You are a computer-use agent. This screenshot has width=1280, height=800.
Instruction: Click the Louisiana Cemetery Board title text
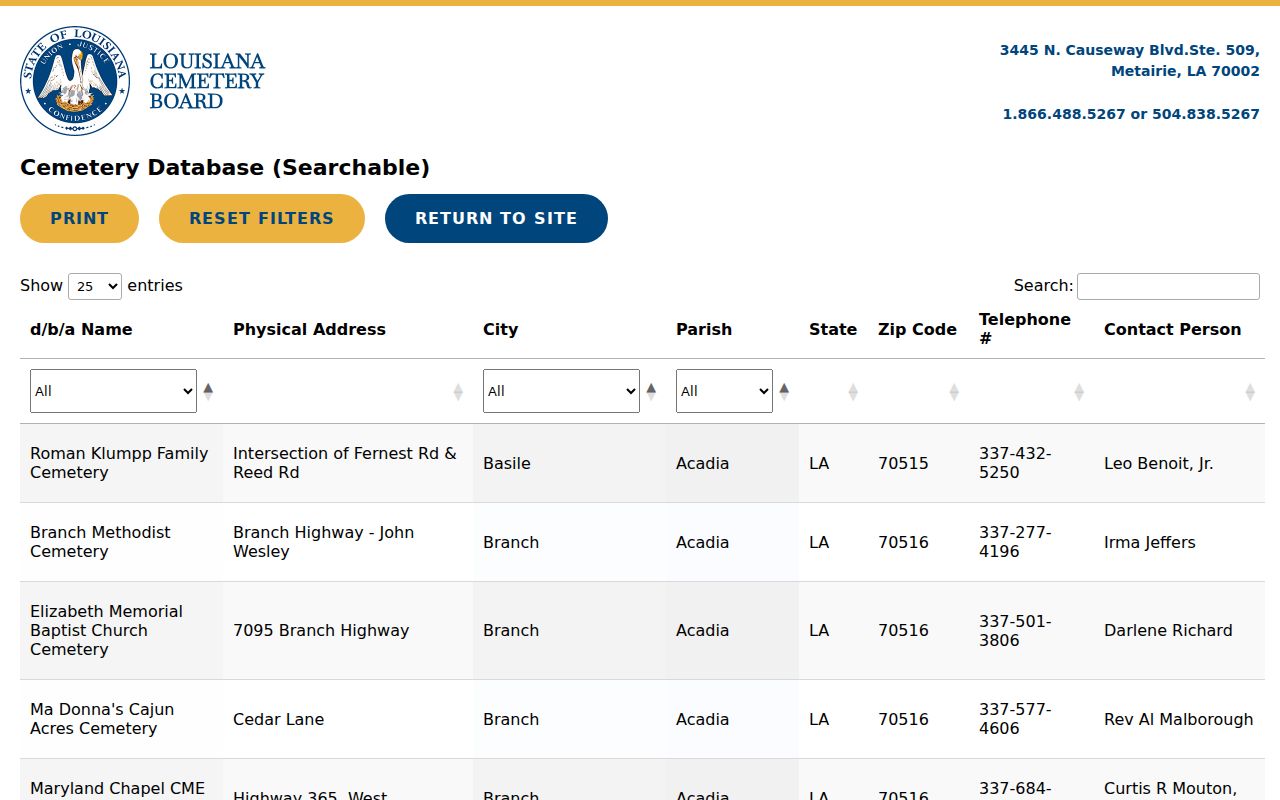pos(207,81)
